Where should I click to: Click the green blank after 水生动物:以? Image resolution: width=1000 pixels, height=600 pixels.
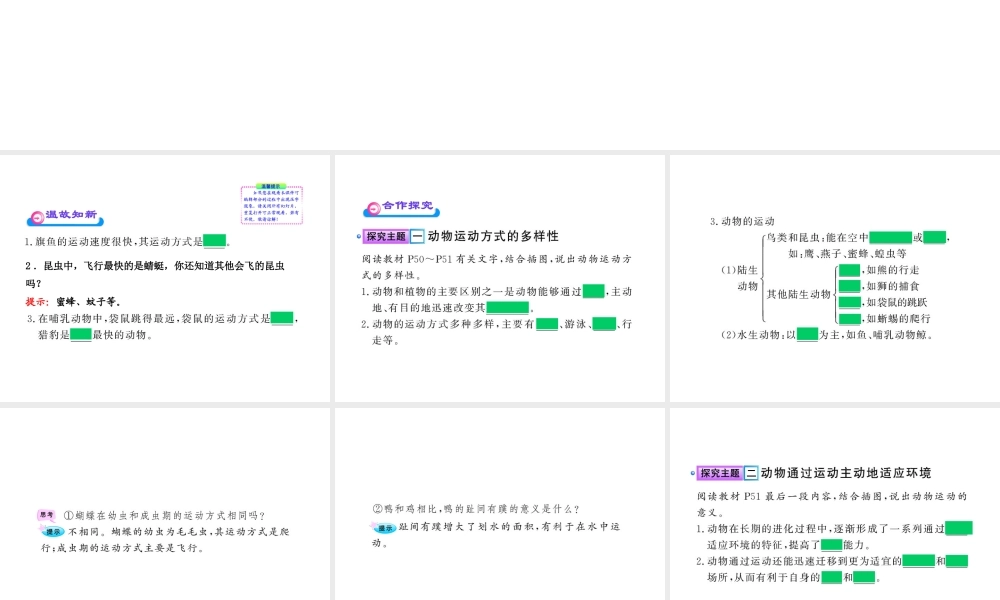807,333
